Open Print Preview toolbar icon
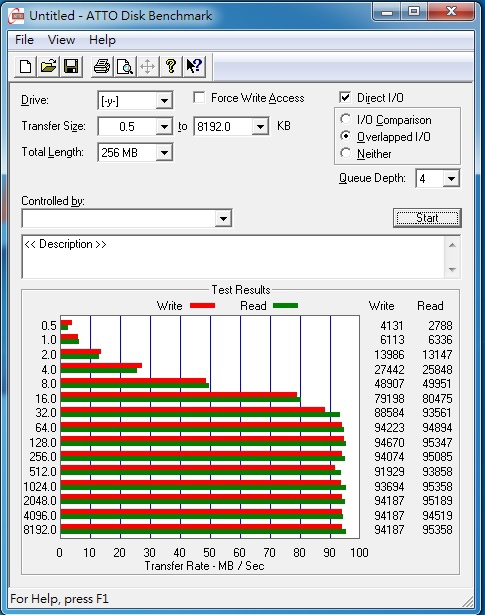 pyautogui.click(x=125, y=66)
